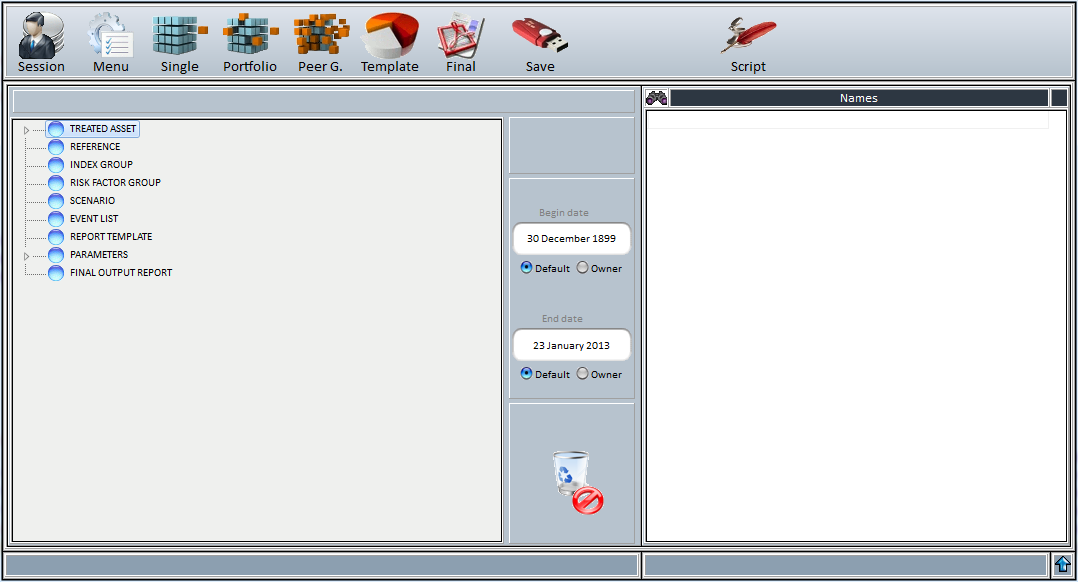Click the TREATED ASSET blue sphere icon

[56, 128]
